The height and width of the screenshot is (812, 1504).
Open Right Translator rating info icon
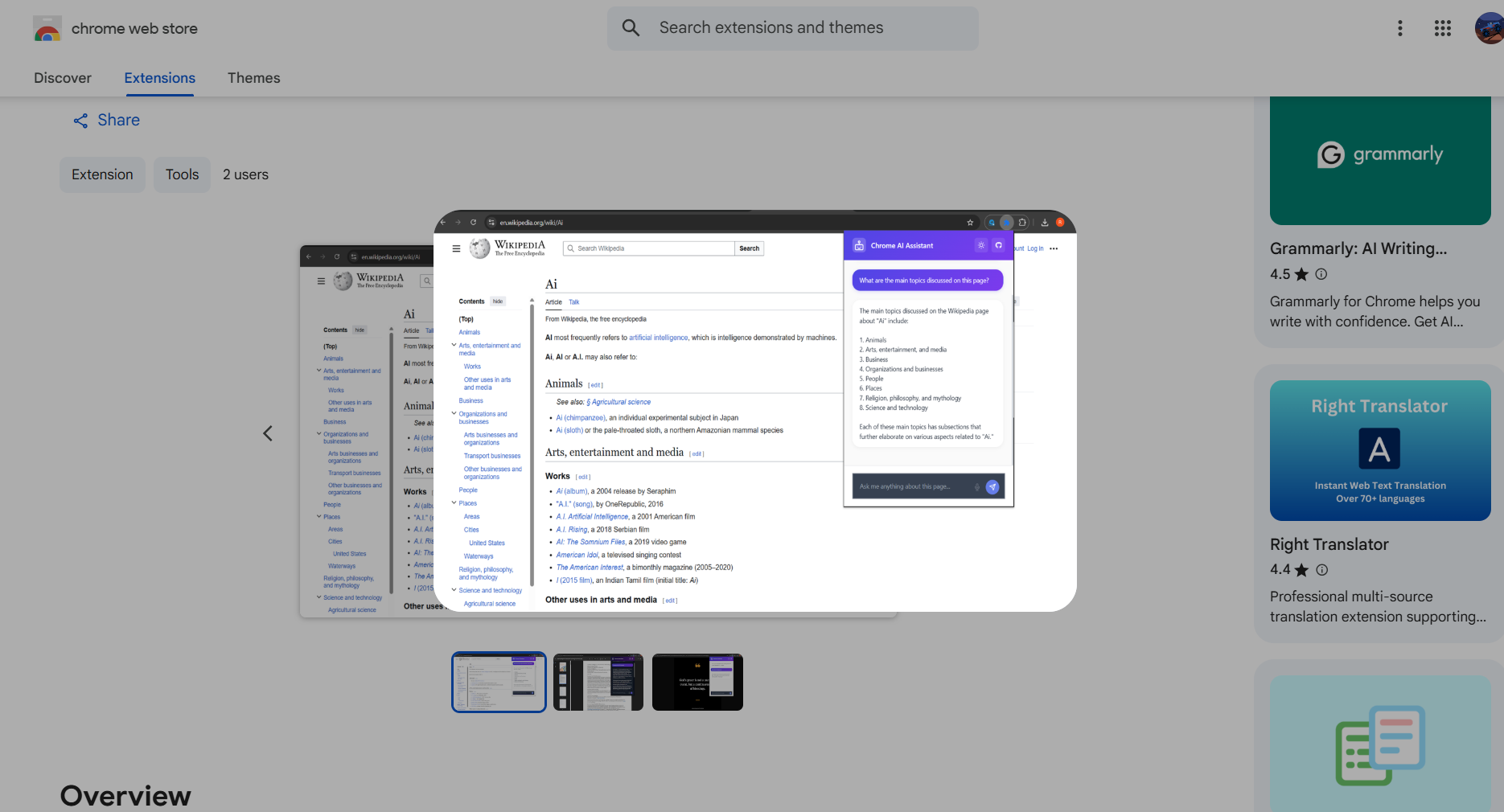click(x=1321, y=570)
